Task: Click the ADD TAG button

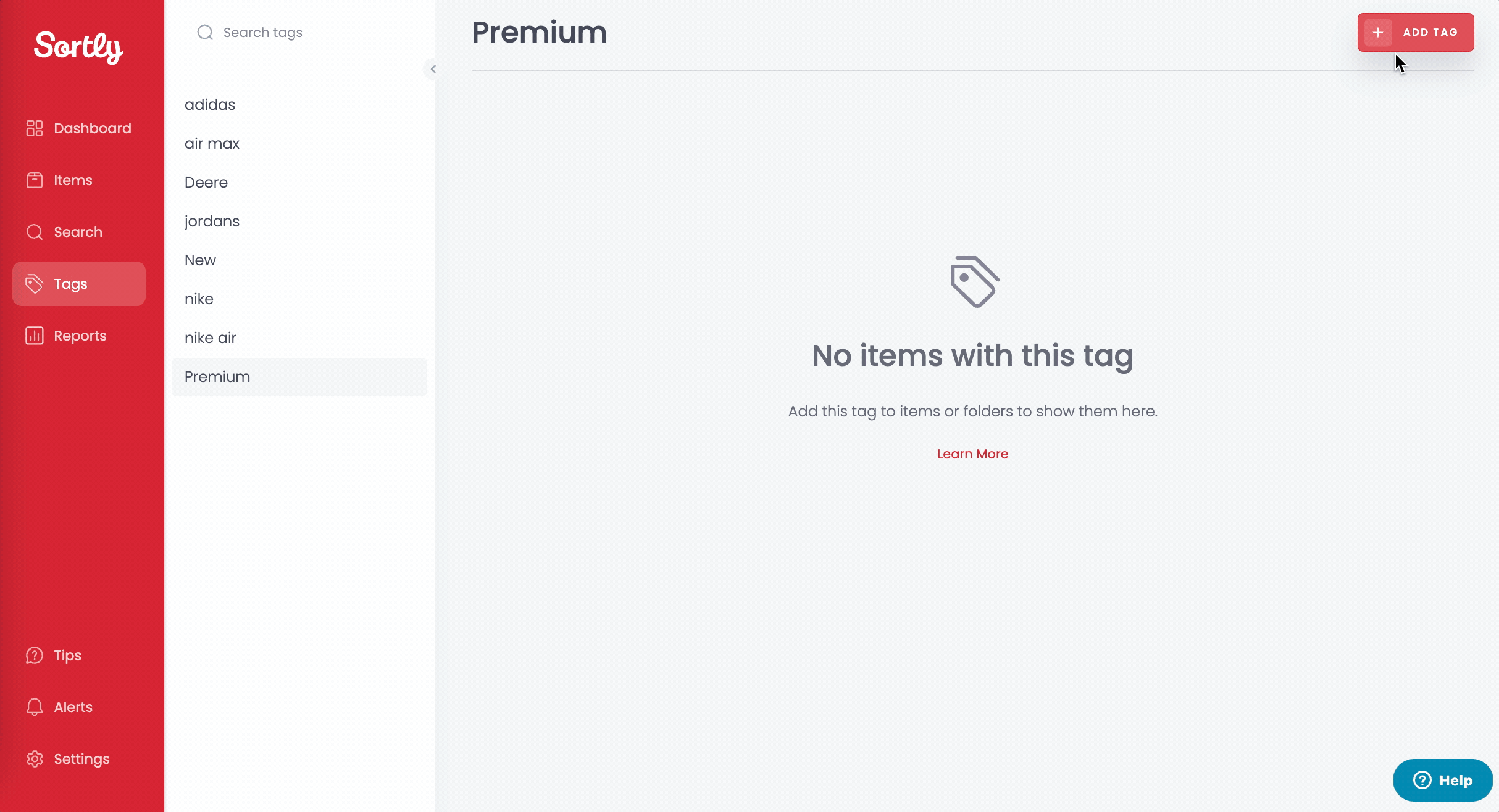Action: click(x=1416, y=32)
